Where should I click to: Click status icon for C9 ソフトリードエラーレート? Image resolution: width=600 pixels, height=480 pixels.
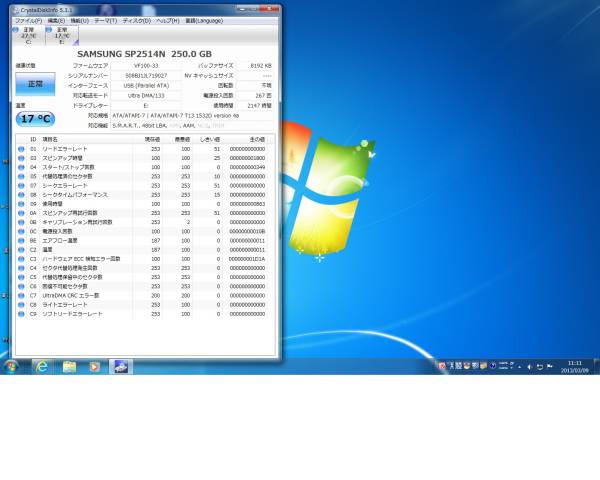21,314
